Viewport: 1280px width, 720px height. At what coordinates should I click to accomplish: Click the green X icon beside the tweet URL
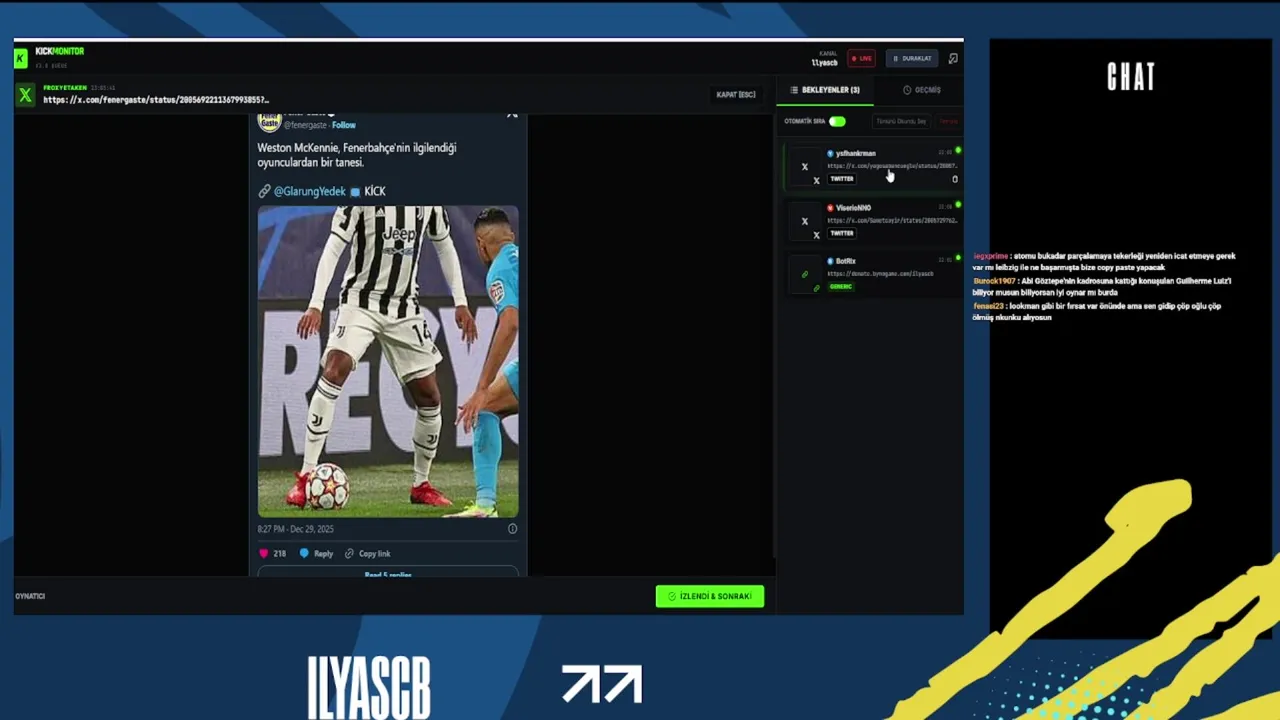26,95
